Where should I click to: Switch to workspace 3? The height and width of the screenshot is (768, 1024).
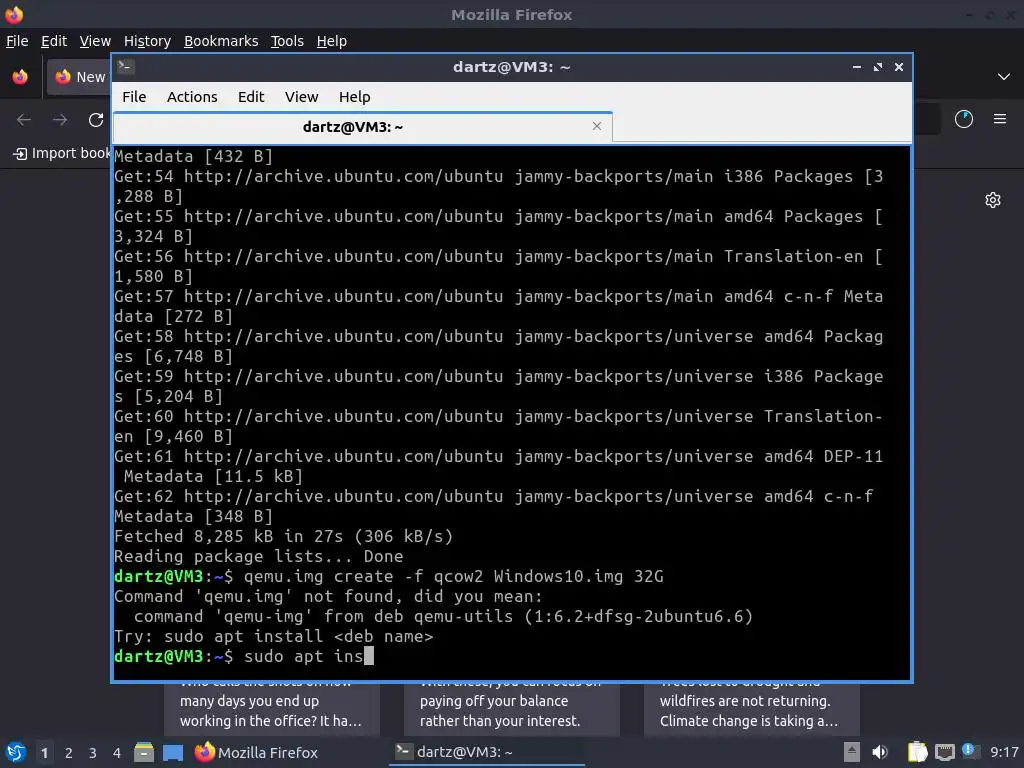(x=93, y=753)
